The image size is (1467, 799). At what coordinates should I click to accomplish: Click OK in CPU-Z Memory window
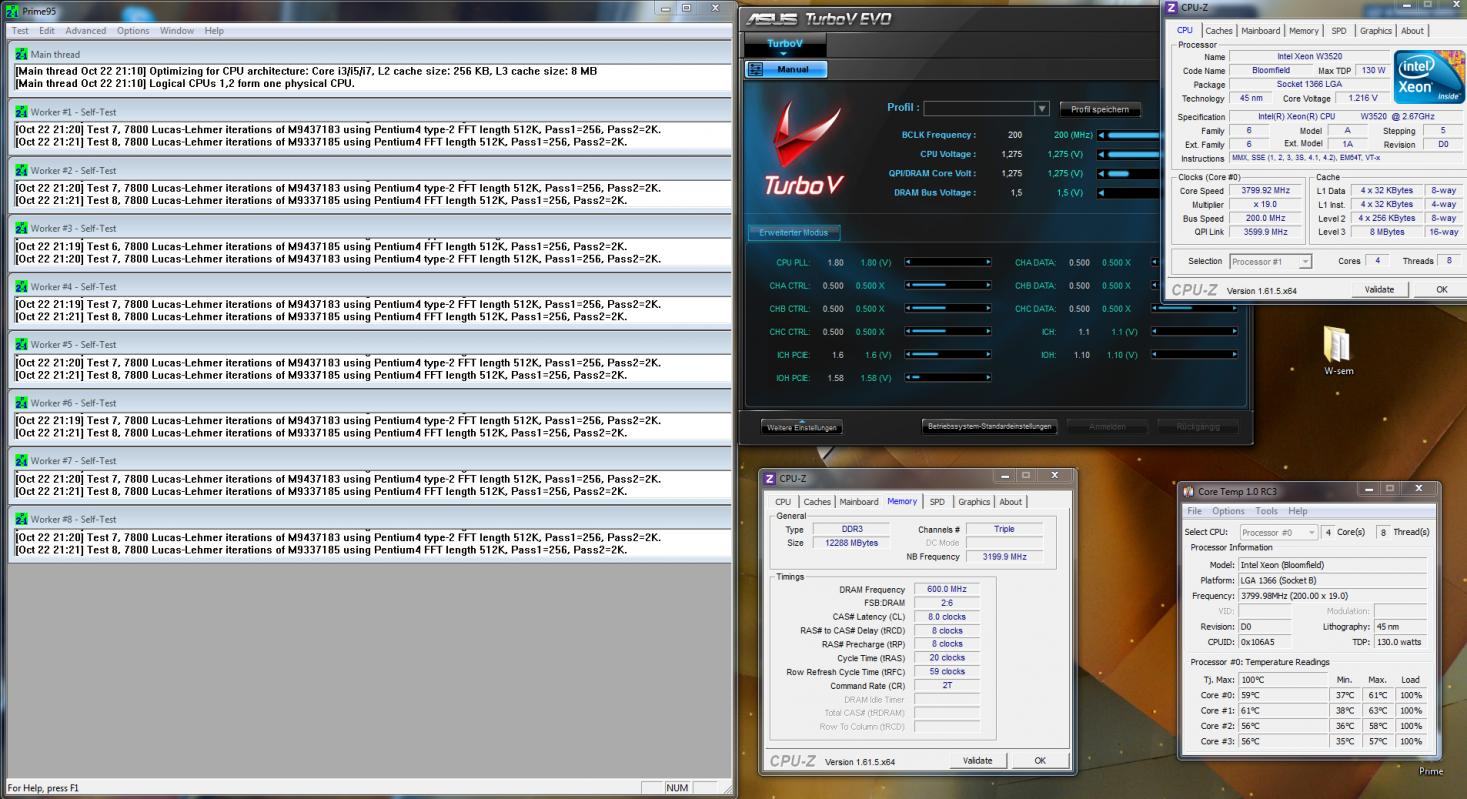click(1040, 761)
